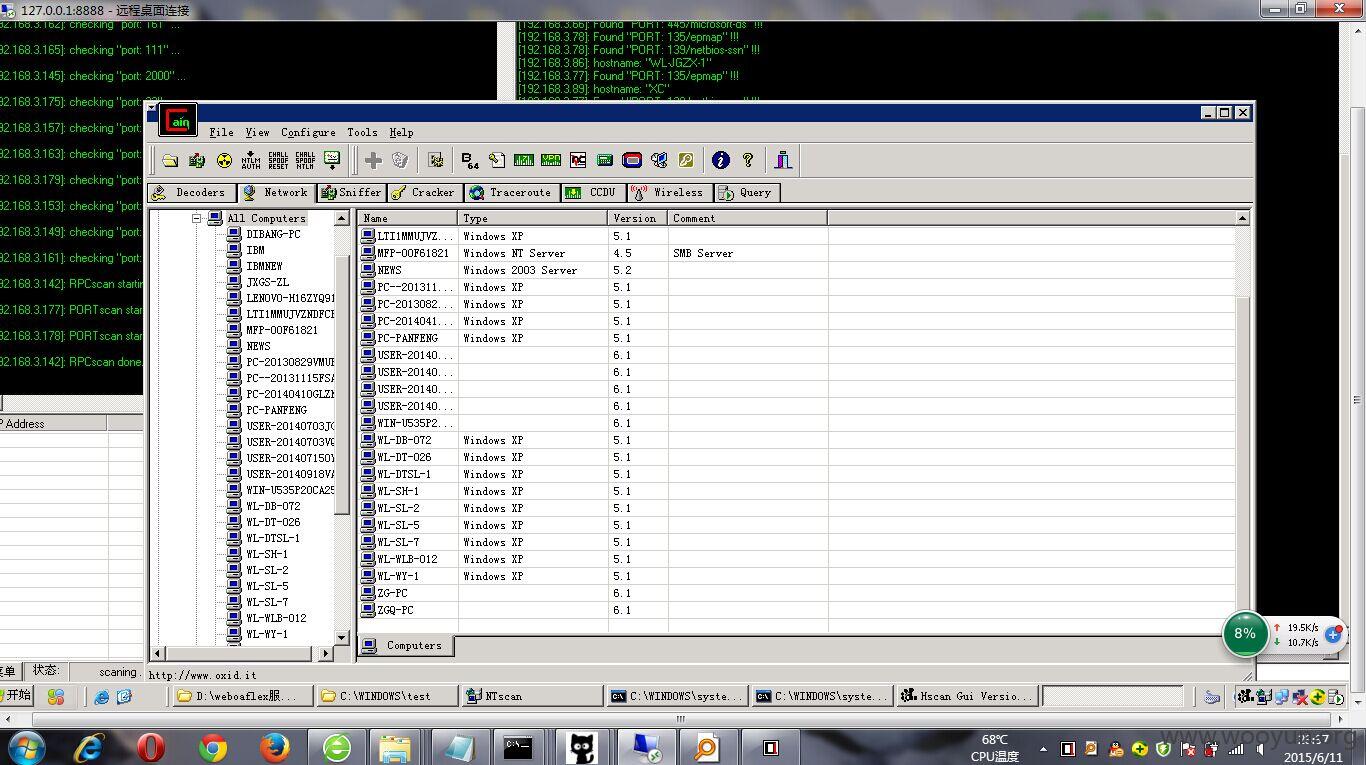
Task: Switch to the CCDU tab
Action: pyautogui.click(x=593, y=193)
